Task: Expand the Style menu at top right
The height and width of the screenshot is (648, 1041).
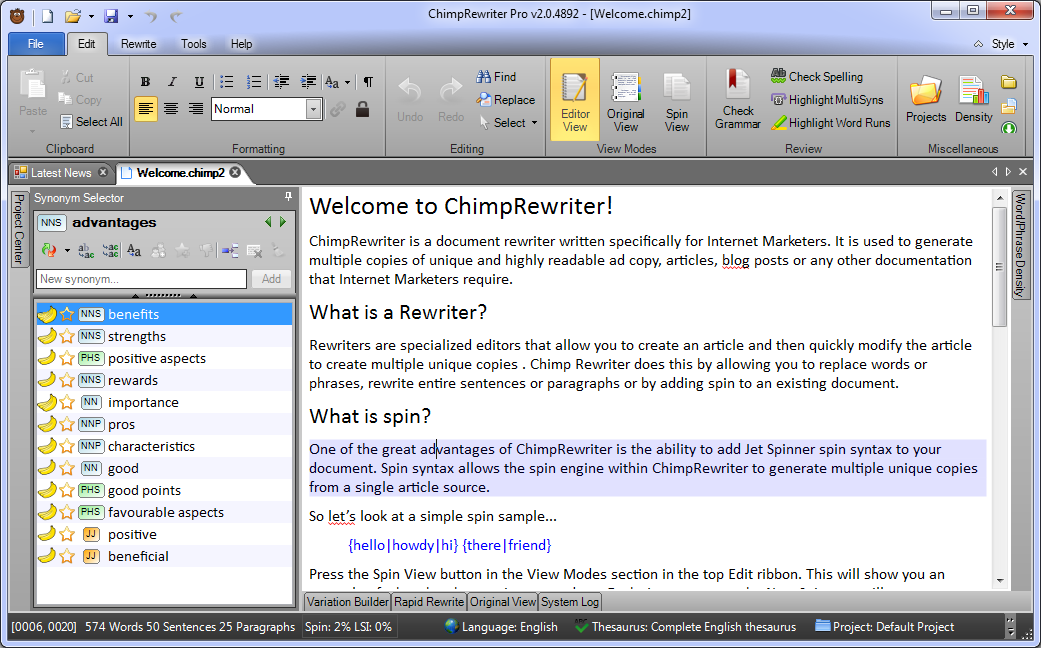Action: 1002,44
